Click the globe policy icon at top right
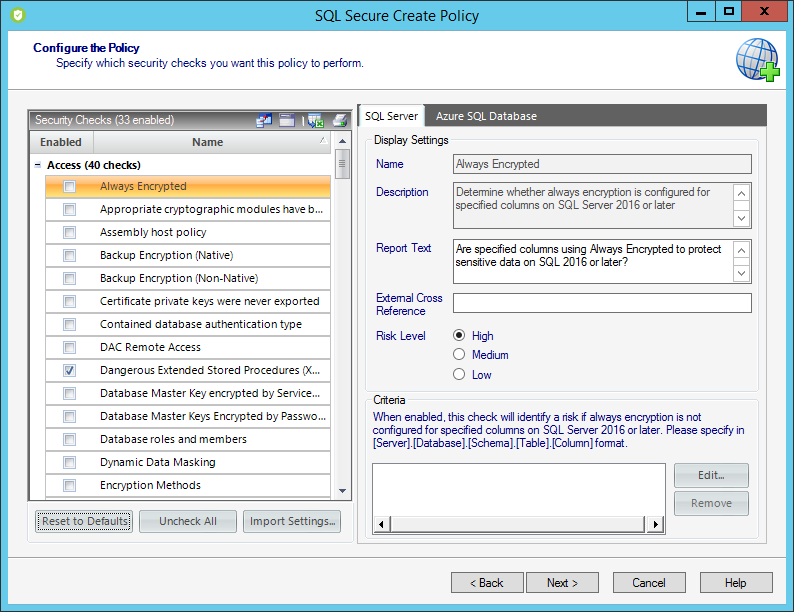The height and width of the screenshot is (612, 794). tap(756, 59)
